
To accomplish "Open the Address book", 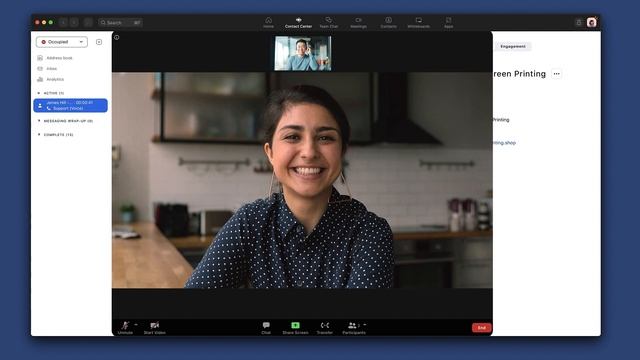I will coord(55,58).
